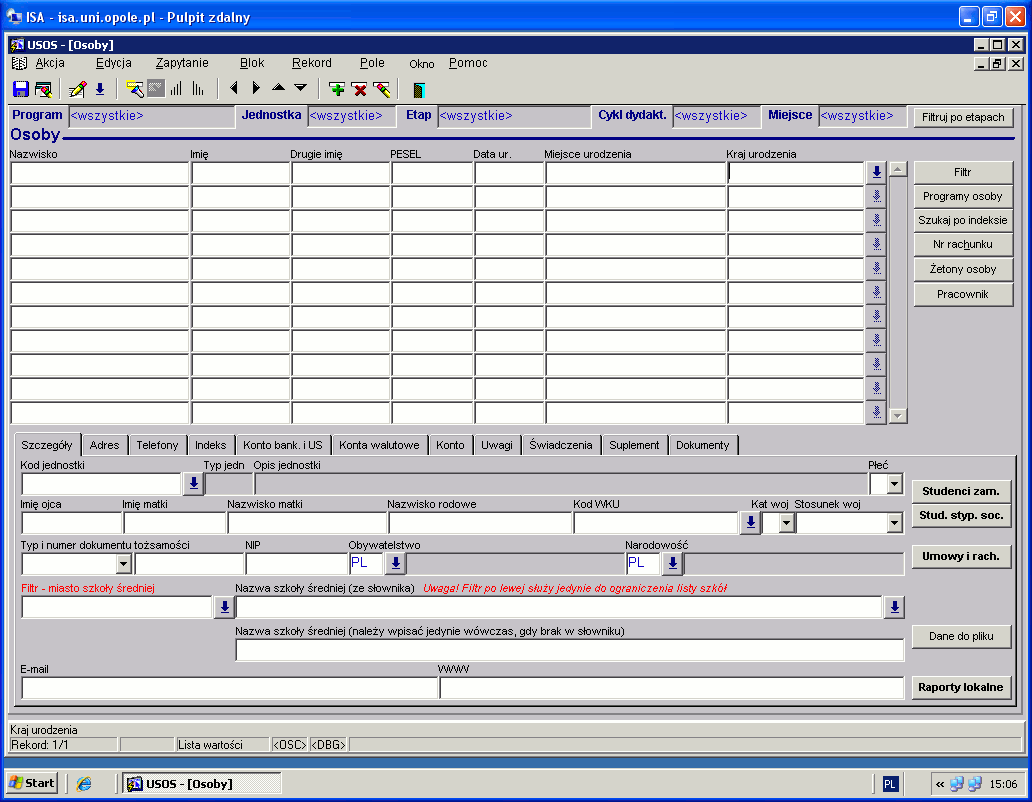The image size is (1032, 802).
Task: Click the Programy osoby button
Action: [963, 196]
